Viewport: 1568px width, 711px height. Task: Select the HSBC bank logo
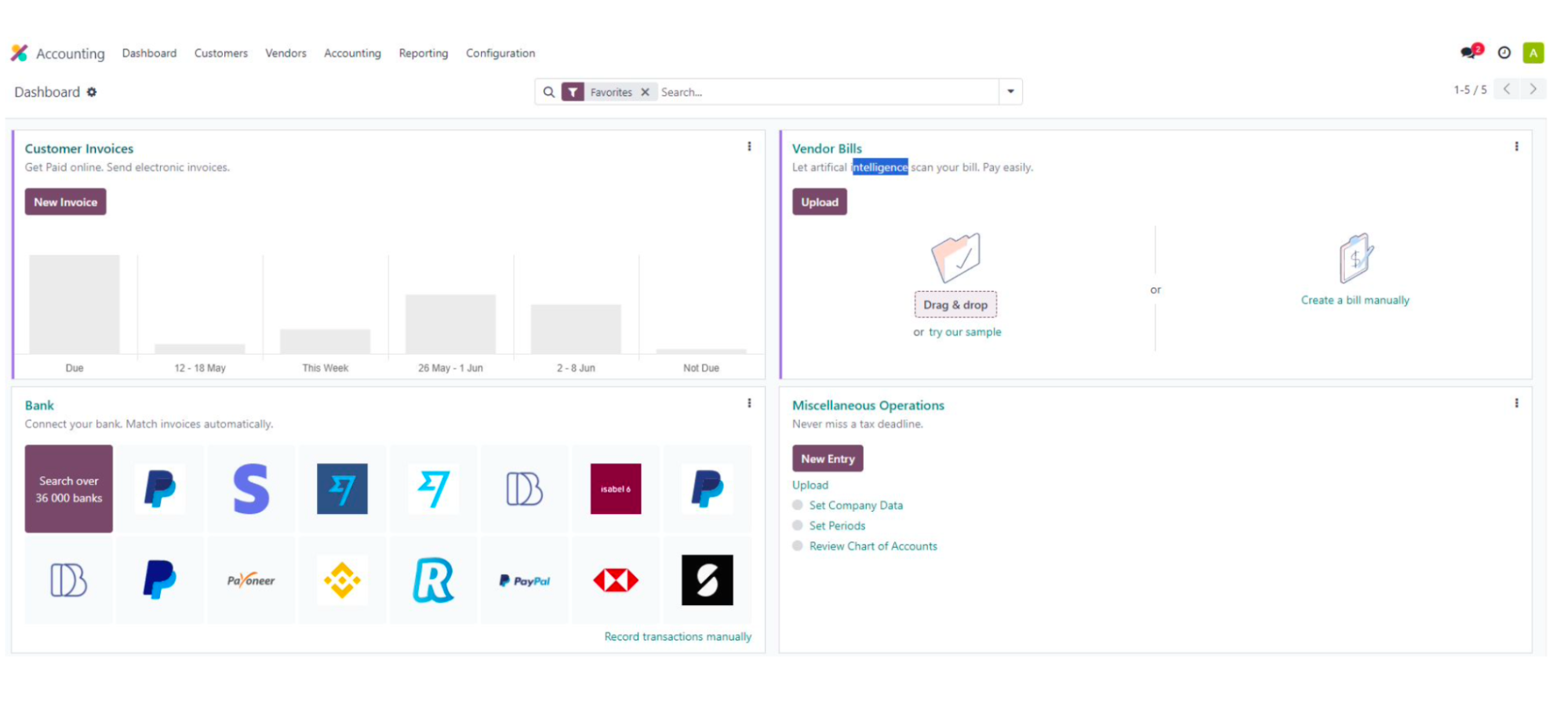pos(616,581)
